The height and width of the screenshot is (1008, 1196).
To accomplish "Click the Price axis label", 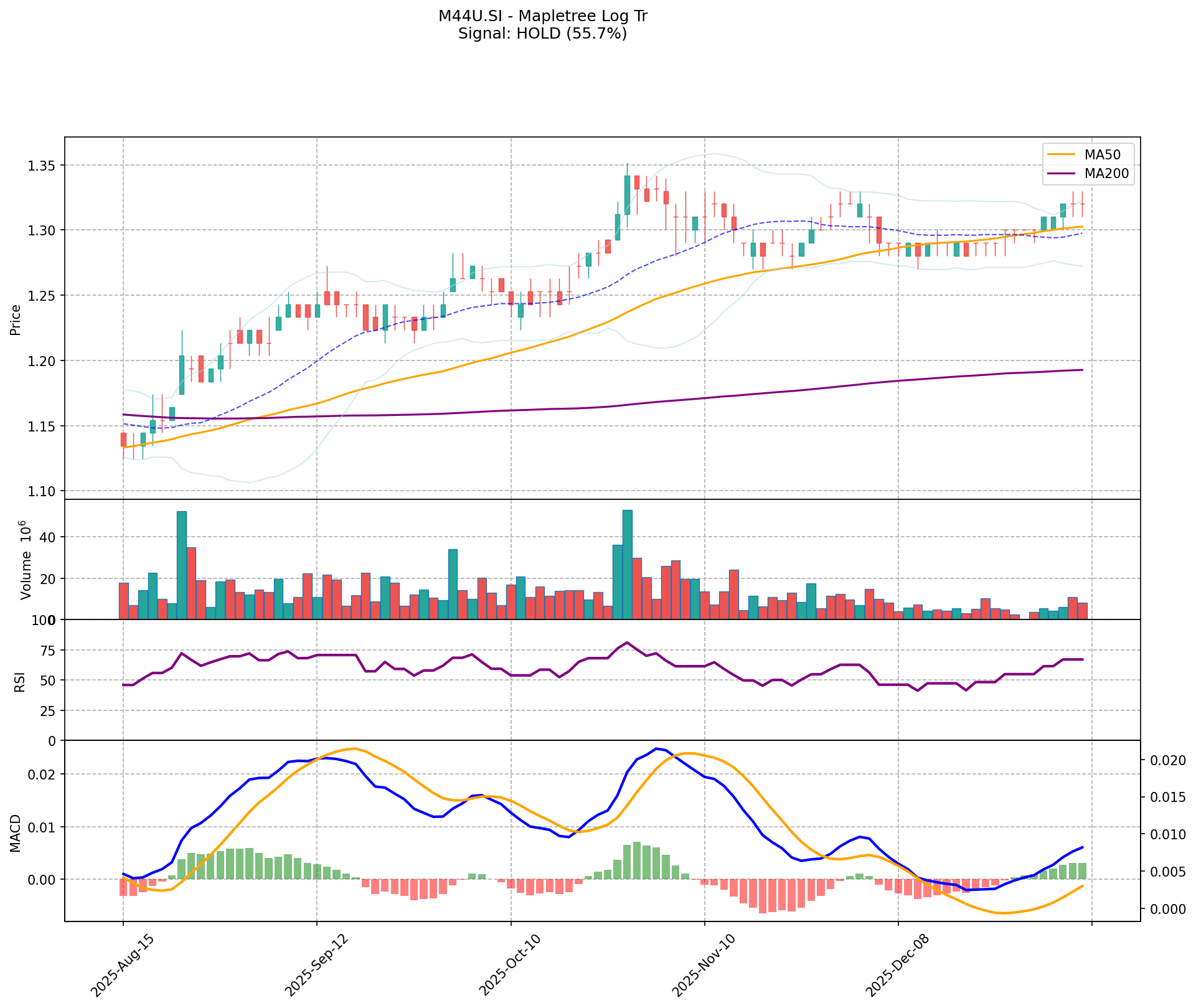I will (x=16, y=319).
